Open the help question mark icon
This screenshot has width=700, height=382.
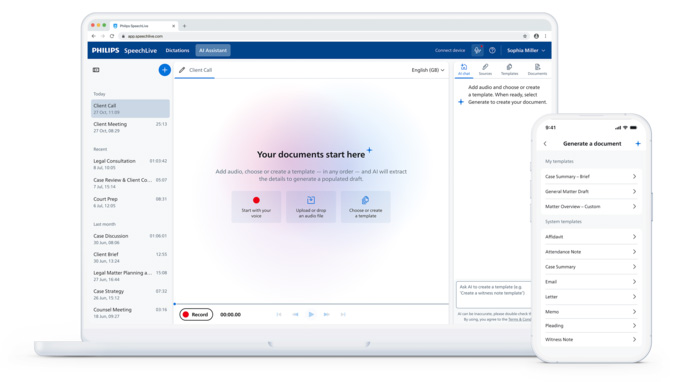coord(492,50)
